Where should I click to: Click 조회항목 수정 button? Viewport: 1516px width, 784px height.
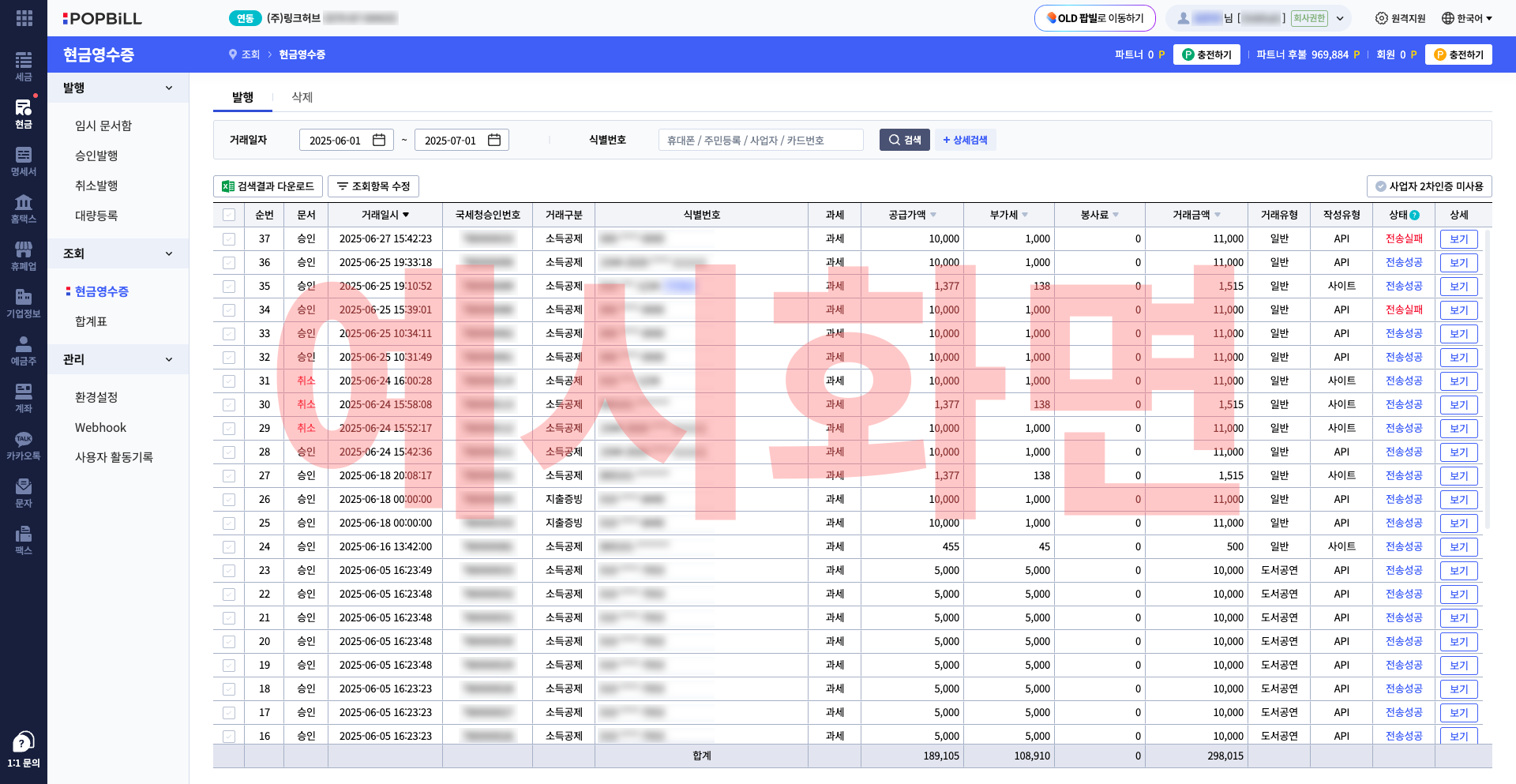coord(373,186)
